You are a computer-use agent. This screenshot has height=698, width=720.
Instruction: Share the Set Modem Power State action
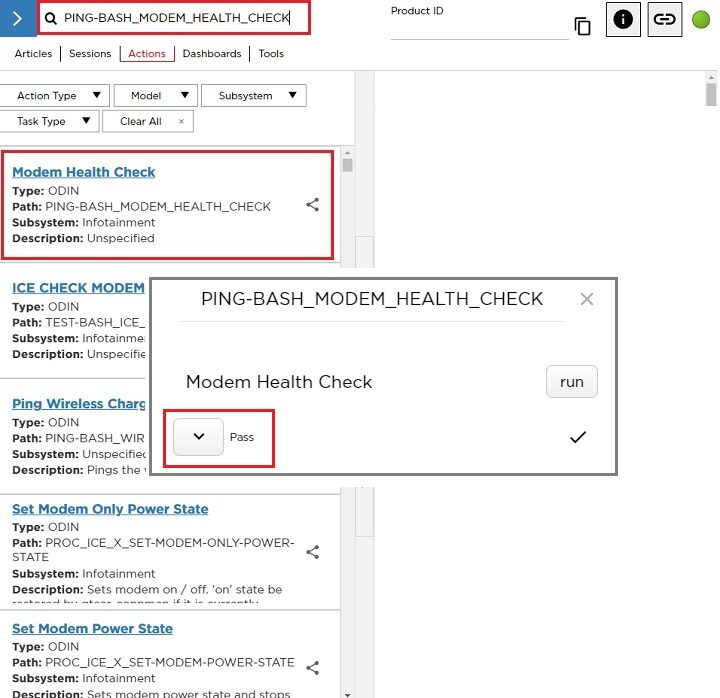point(312,667)
